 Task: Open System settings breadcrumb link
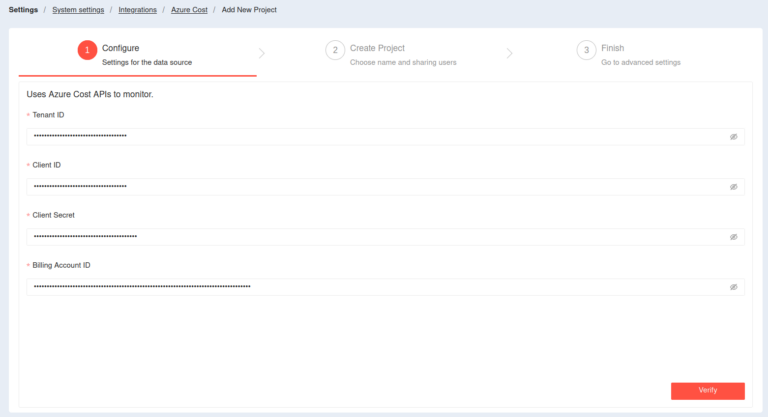[x=79, y=9]
